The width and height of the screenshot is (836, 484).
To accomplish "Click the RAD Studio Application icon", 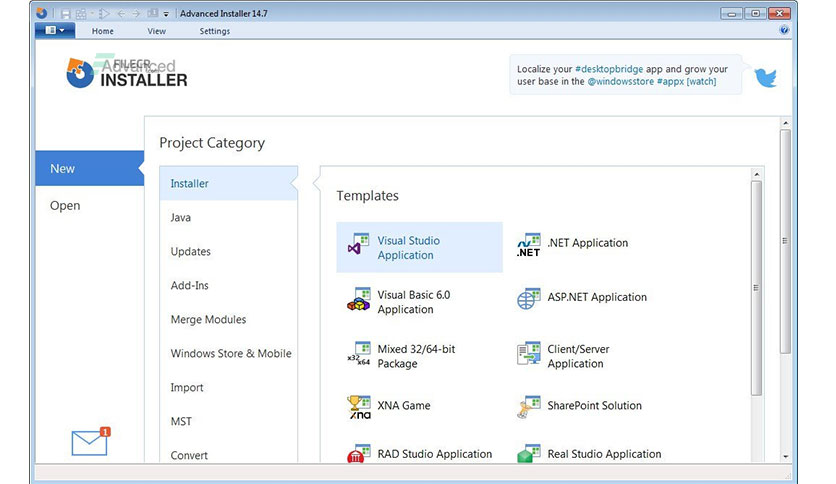I will coord(358,453).
